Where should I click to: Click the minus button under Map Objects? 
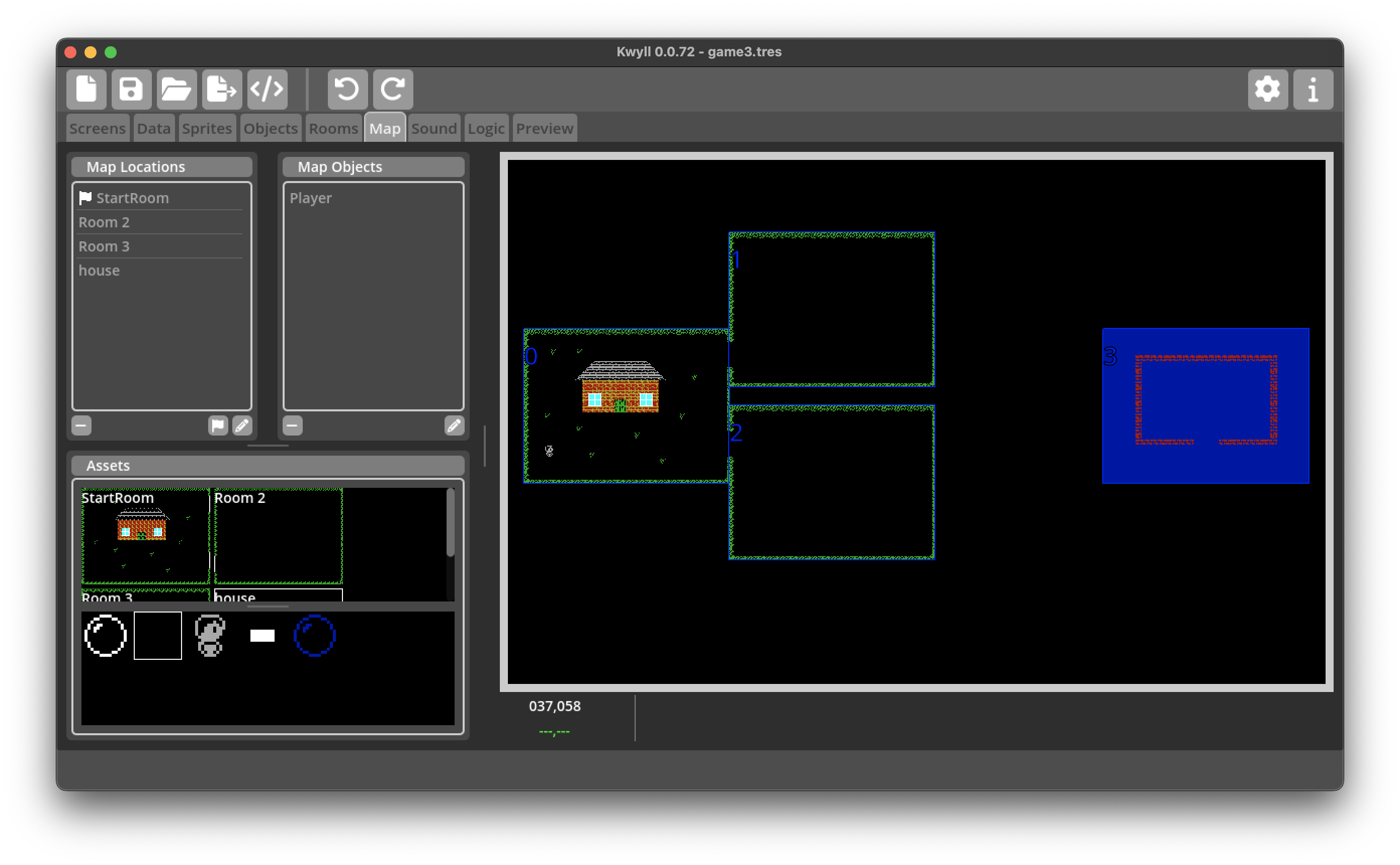[x=292, y=425]
